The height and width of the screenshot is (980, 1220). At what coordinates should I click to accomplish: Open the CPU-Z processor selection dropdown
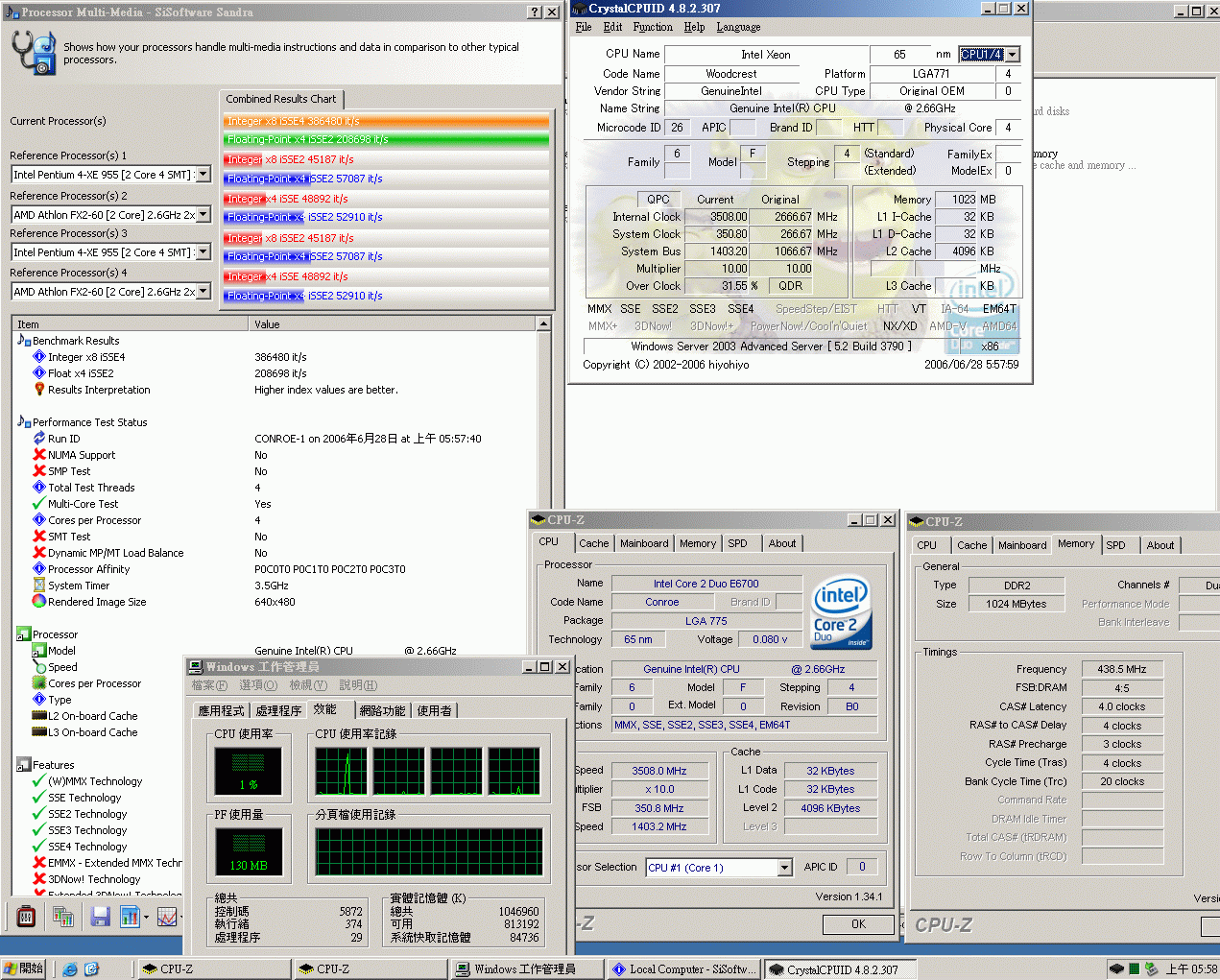point(784,868)
